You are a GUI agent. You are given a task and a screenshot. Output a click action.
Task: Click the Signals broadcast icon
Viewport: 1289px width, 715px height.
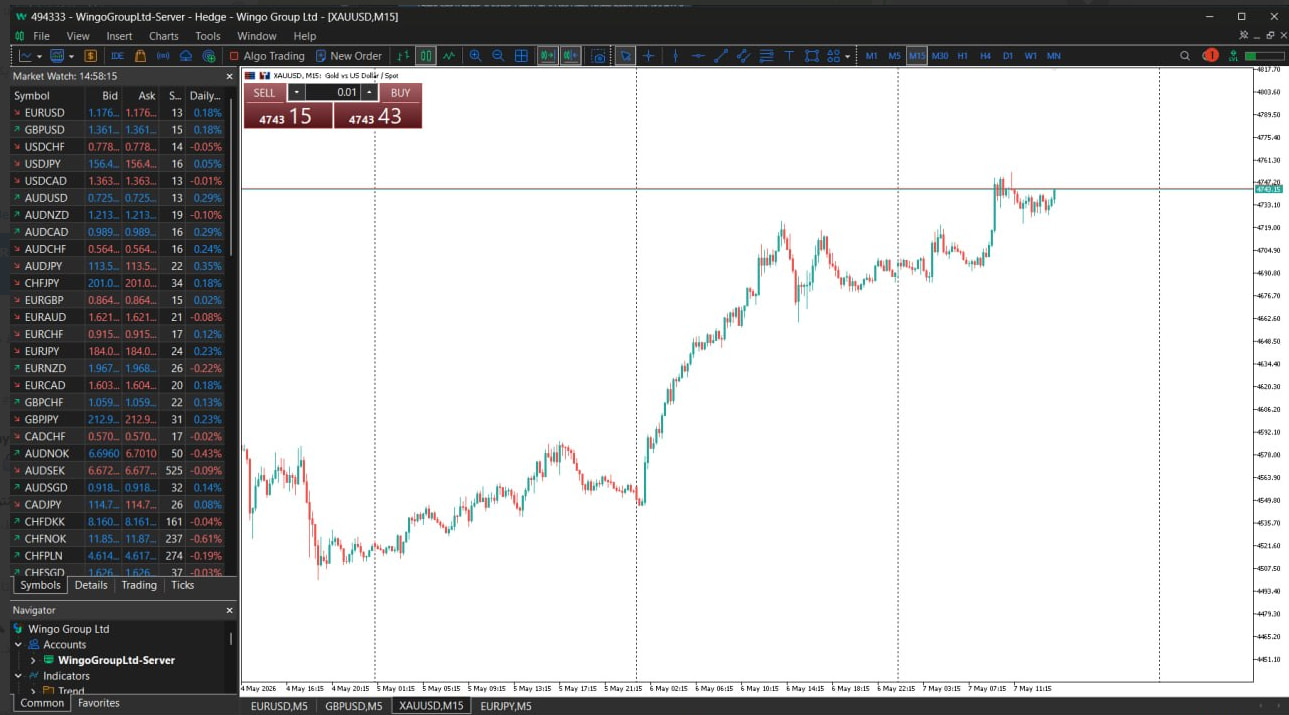click(x=163, y=56)
